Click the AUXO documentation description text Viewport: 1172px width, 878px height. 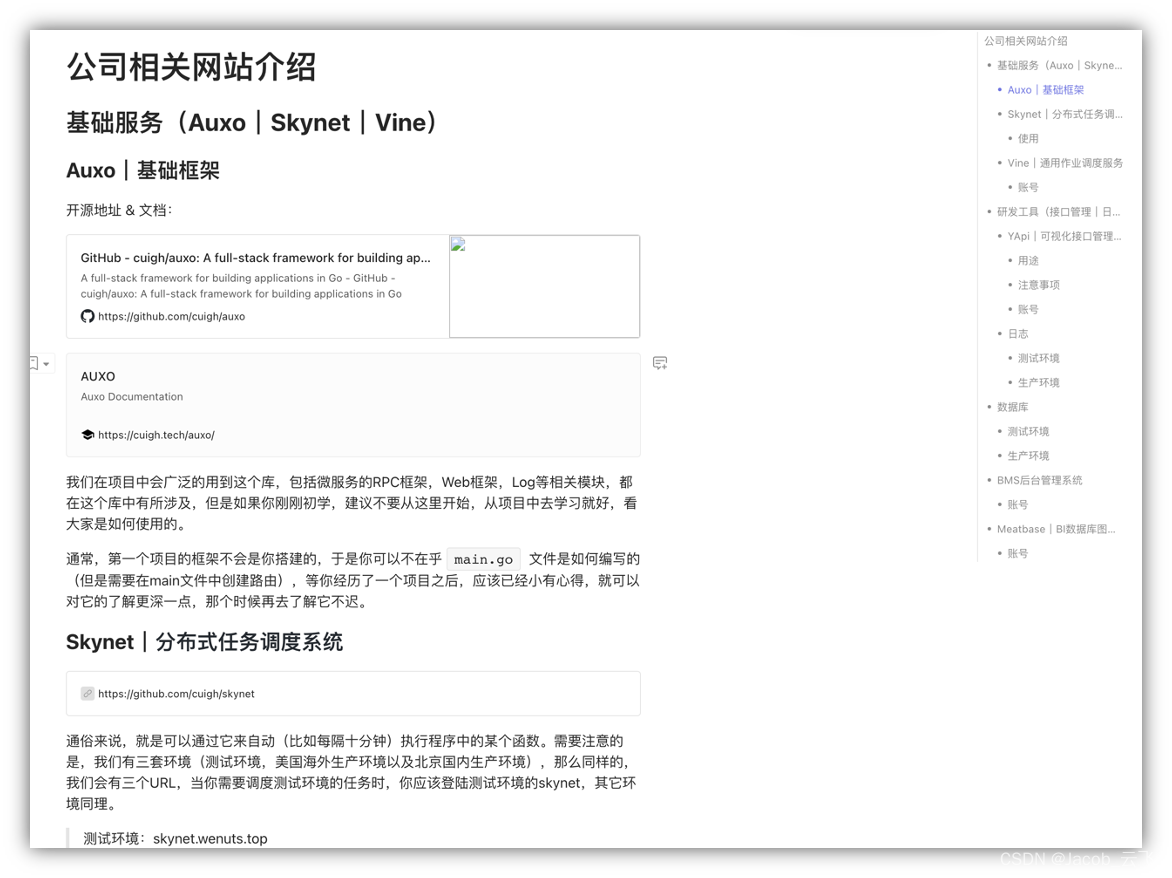point(132,397)
